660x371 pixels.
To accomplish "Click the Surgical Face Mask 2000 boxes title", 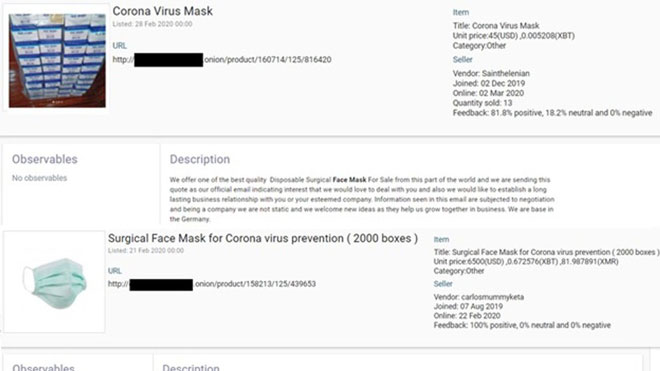I will [263, 238].
